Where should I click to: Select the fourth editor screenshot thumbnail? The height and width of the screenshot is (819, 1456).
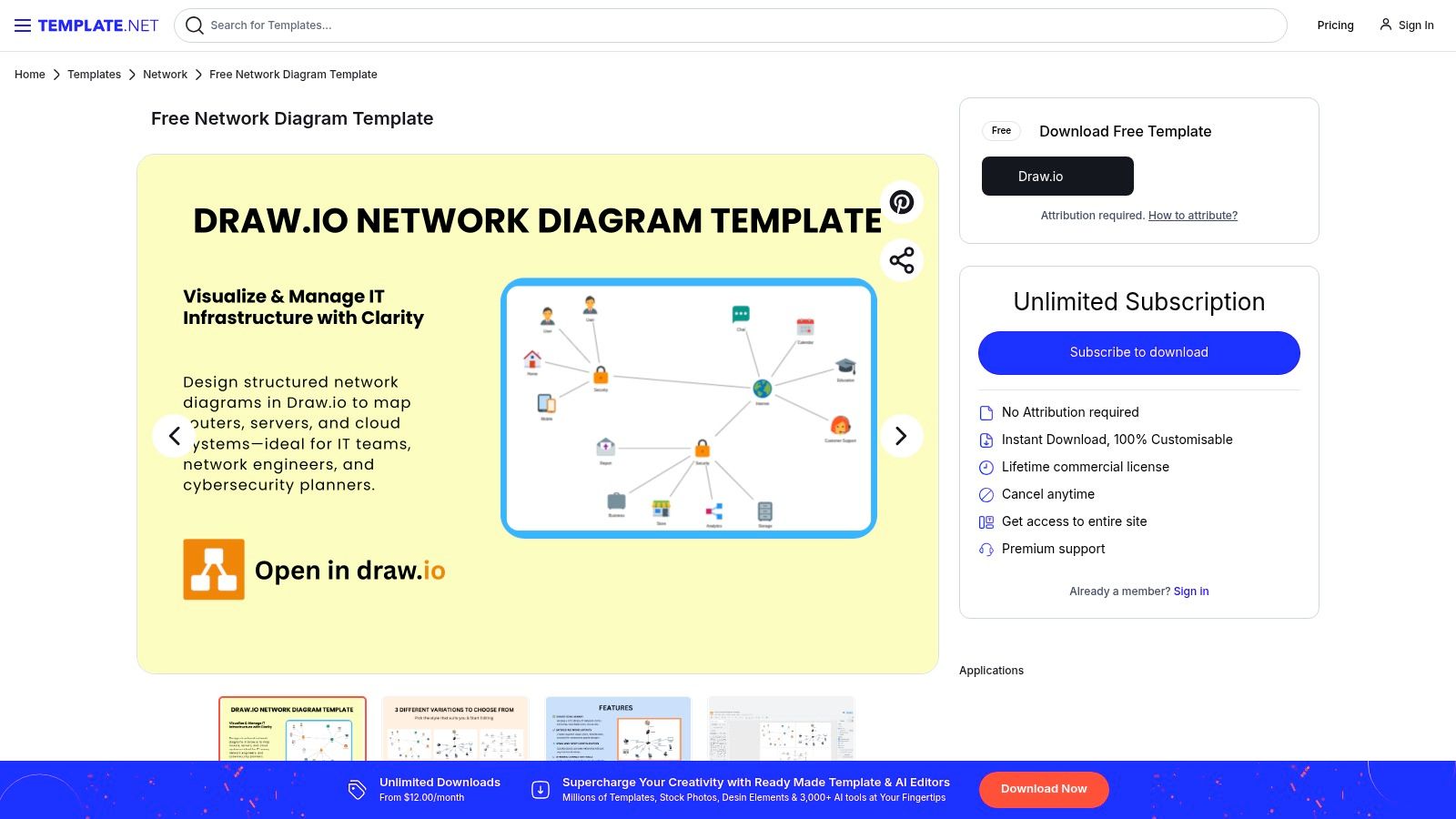[781, 729]
